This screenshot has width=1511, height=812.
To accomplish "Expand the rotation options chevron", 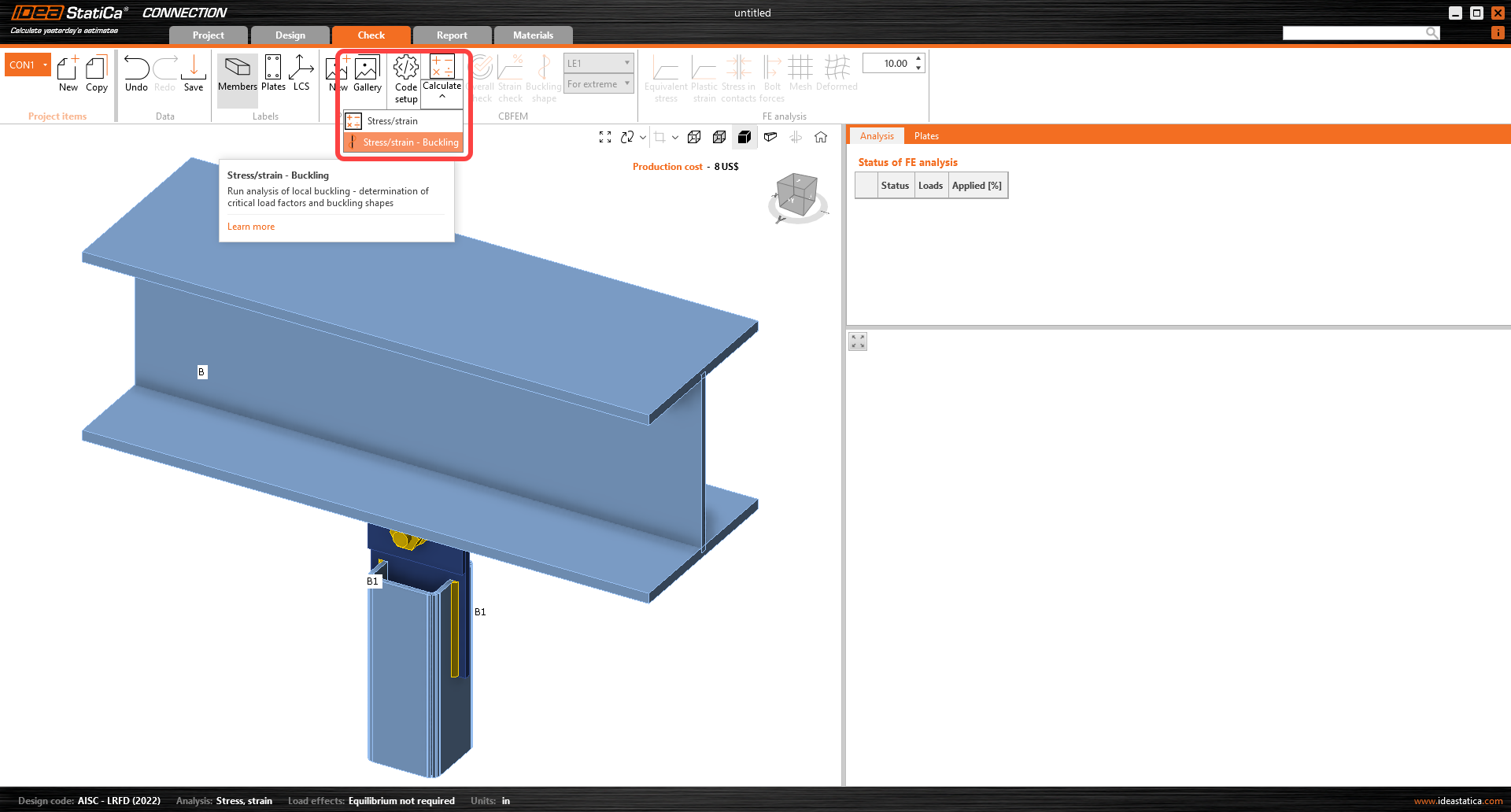I will click(x=642, y=136).
